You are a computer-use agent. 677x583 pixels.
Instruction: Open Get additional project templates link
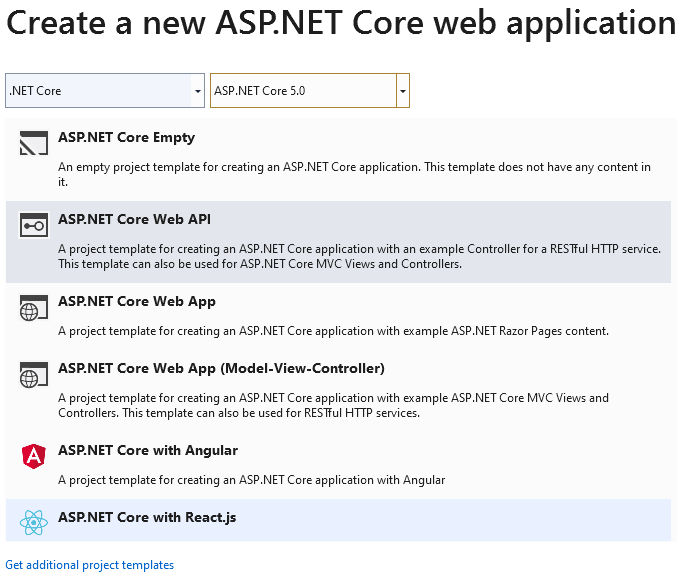pos(89,565)
